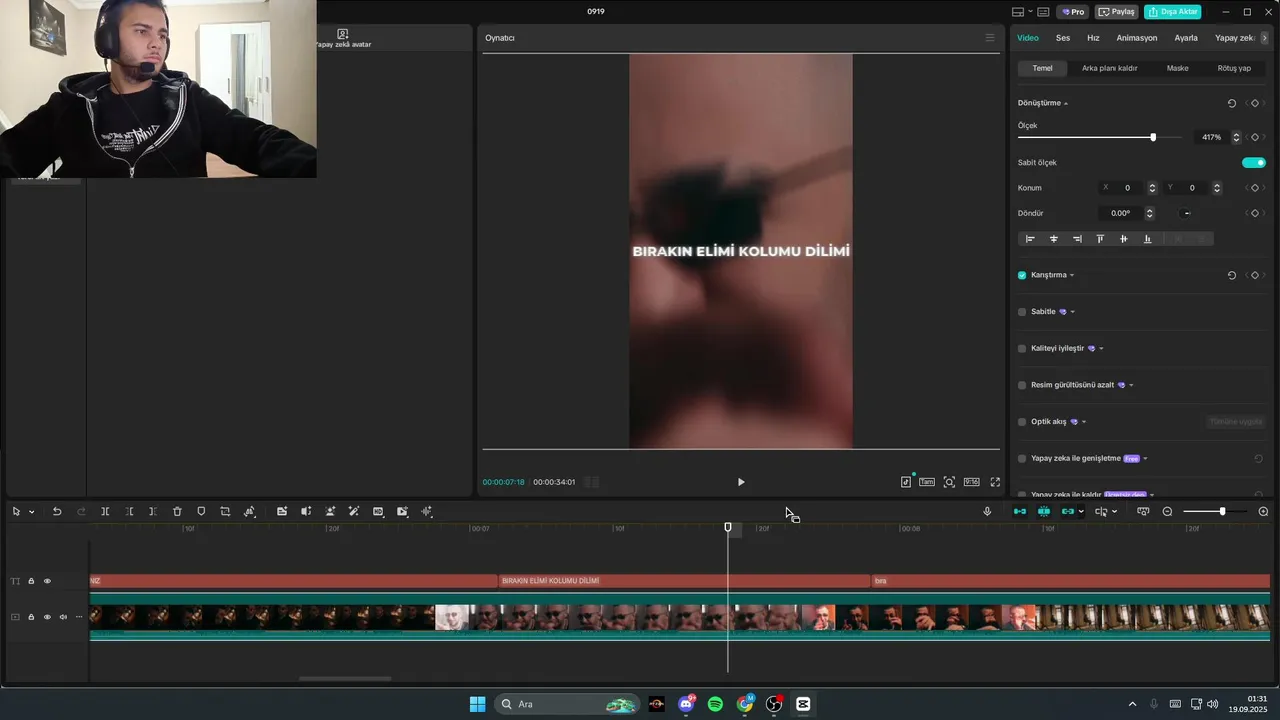The height and width of the screenshot is (720, 1280).
Task: Select the Arka planı kaldır sub-tab
Action: point(1110,68)
